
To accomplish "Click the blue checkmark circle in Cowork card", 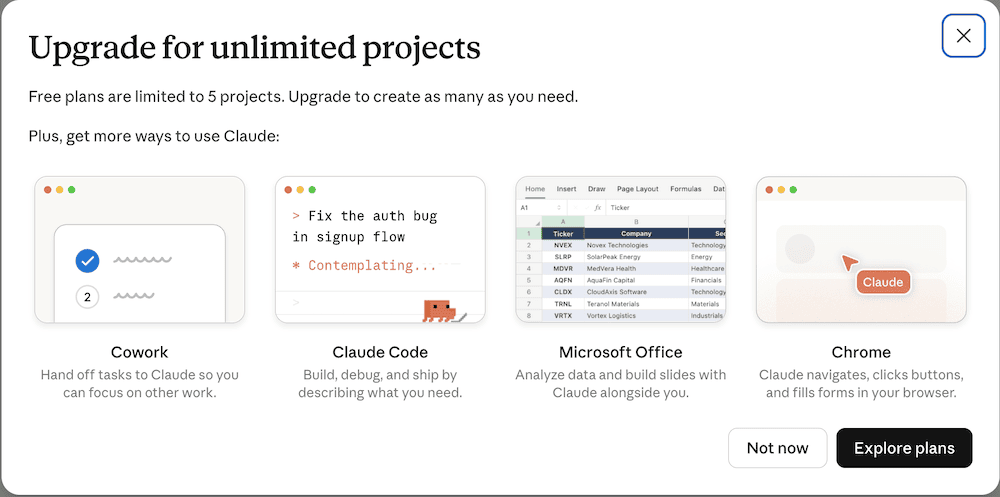I will 87,260.
